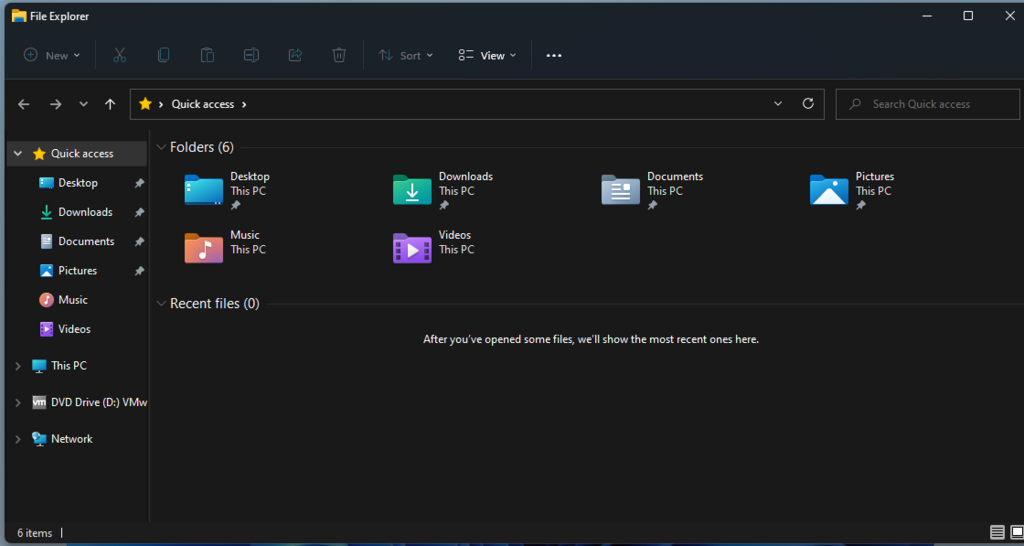Image resolution: width=1024 pixels, height=546 pixels.
Task: Click the Paste clipboard icon
Action: [207, 56]
